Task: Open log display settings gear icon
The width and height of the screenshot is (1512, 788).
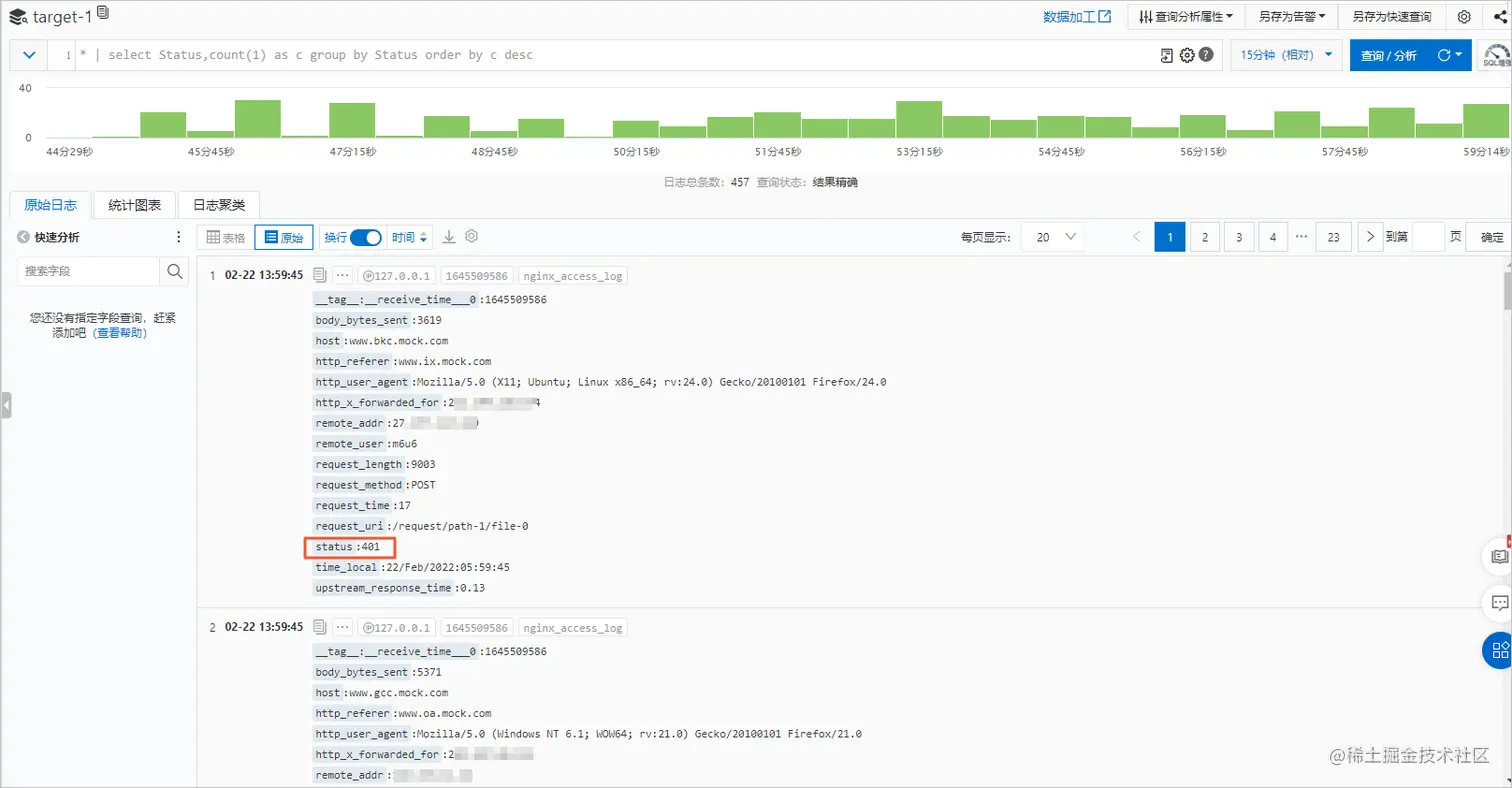Action: 472,237
